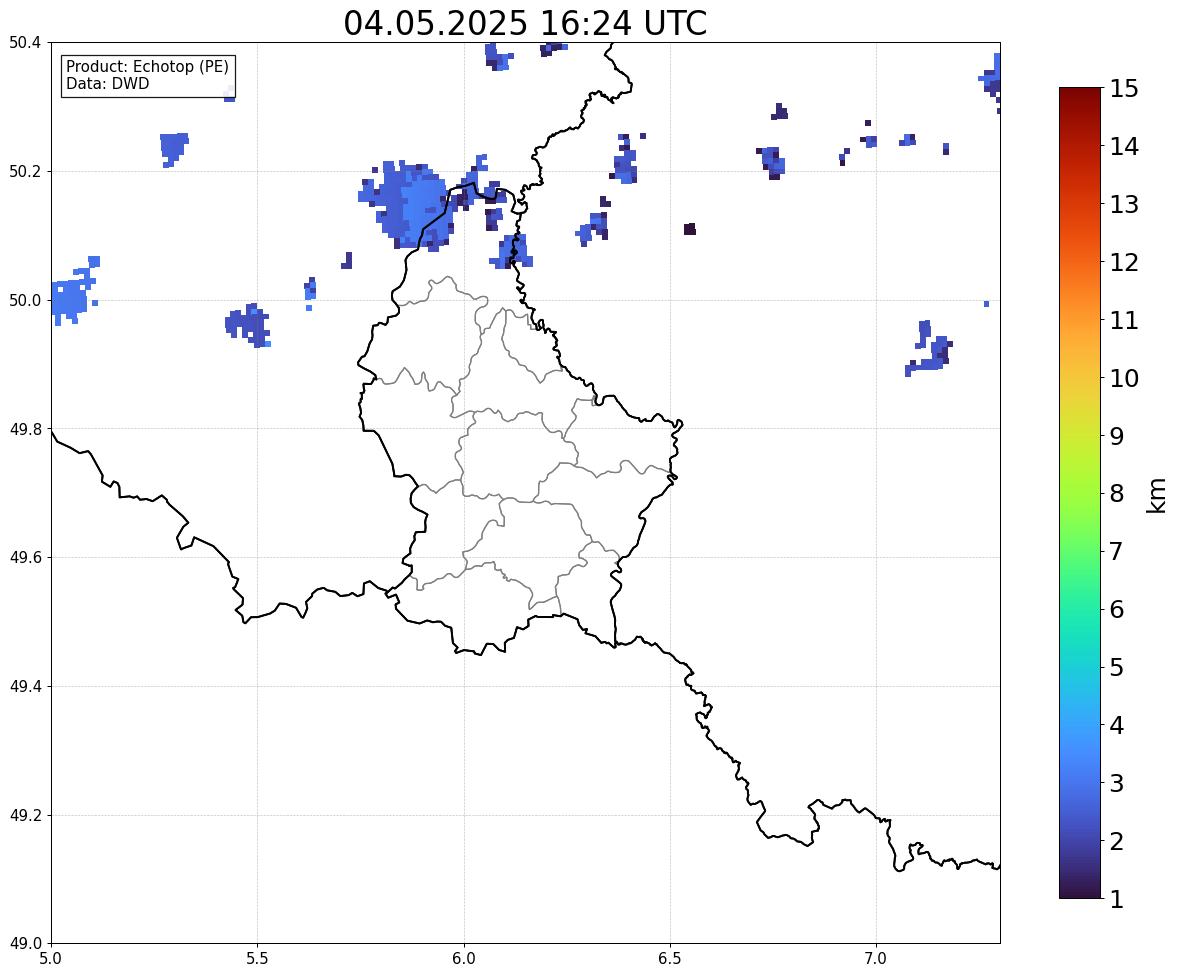This screenshot has width=1178, height=976.
Task: Pick the colorbar tick label 15
Action: [x=1124, y=89]
